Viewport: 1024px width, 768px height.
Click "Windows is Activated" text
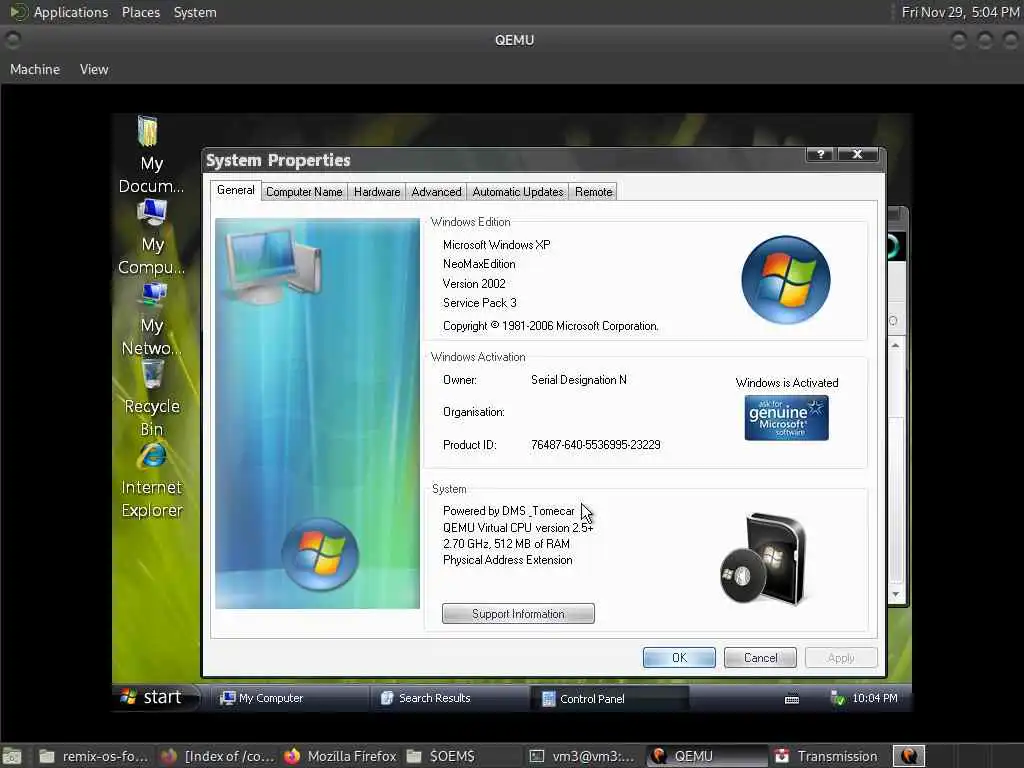coord(787,383)
